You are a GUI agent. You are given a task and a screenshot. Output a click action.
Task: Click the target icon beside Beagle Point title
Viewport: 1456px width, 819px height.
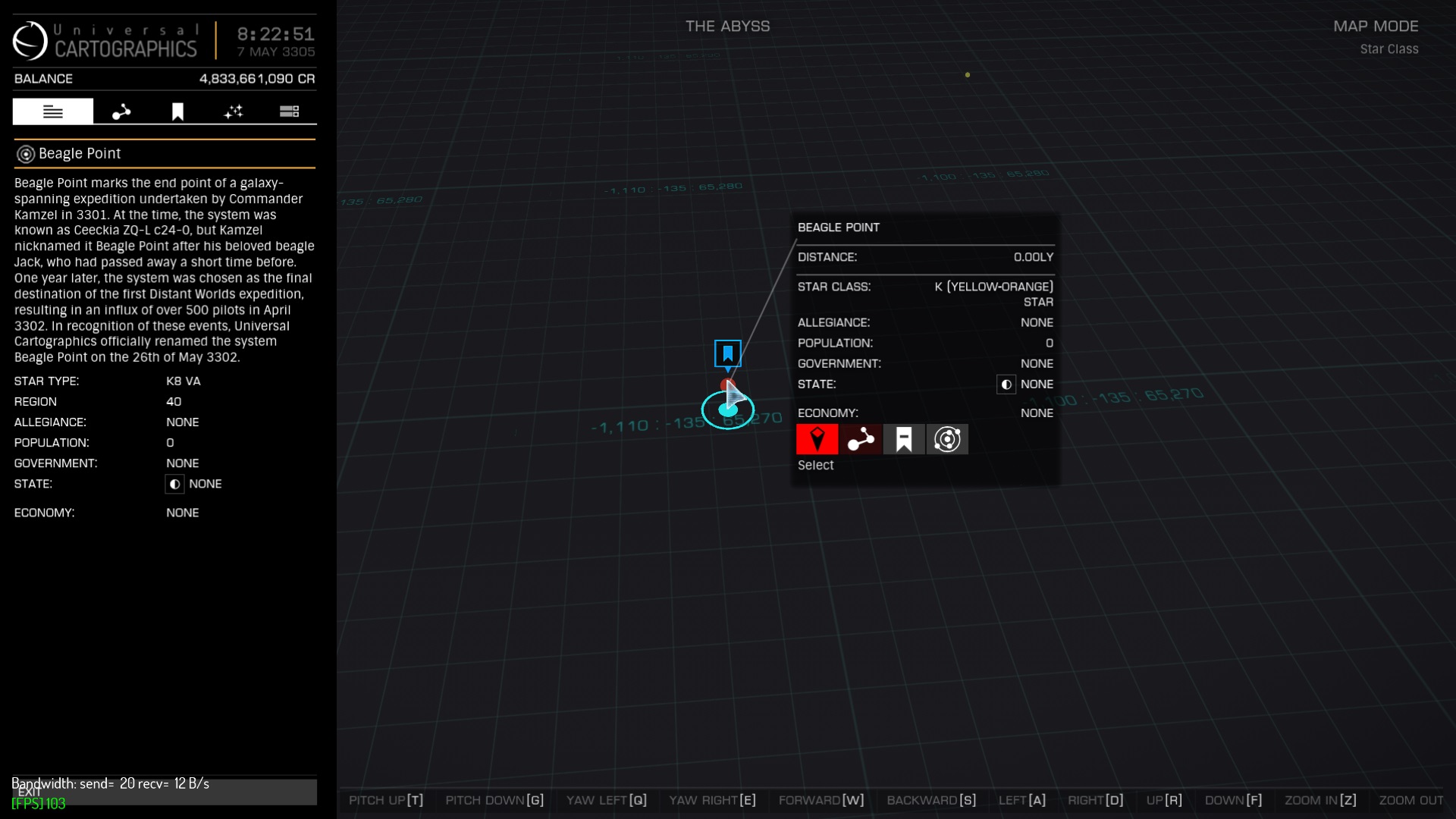(x=26, y=154)
